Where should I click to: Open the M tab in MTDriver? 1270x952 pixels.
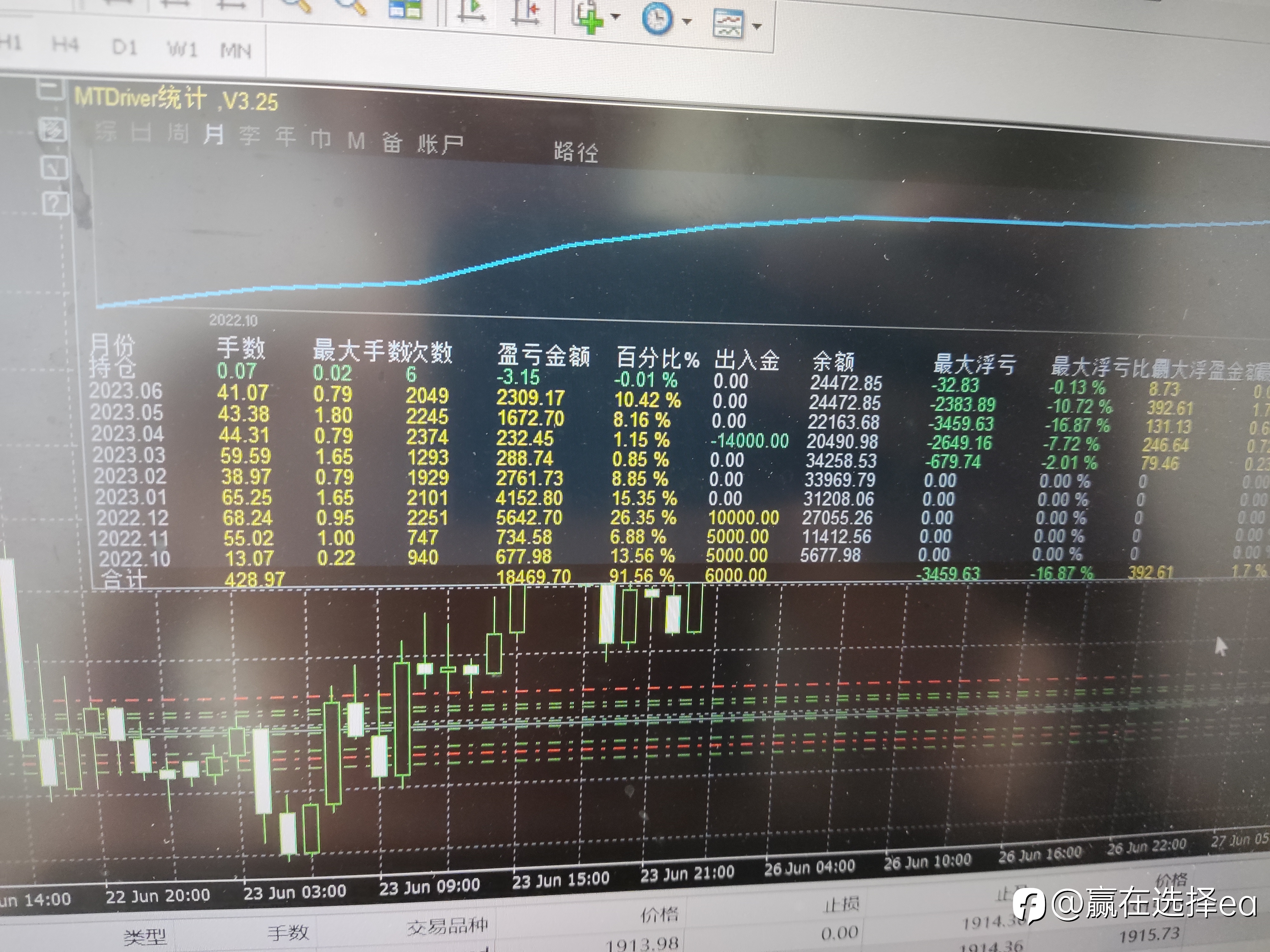click(x=357, y=141)
